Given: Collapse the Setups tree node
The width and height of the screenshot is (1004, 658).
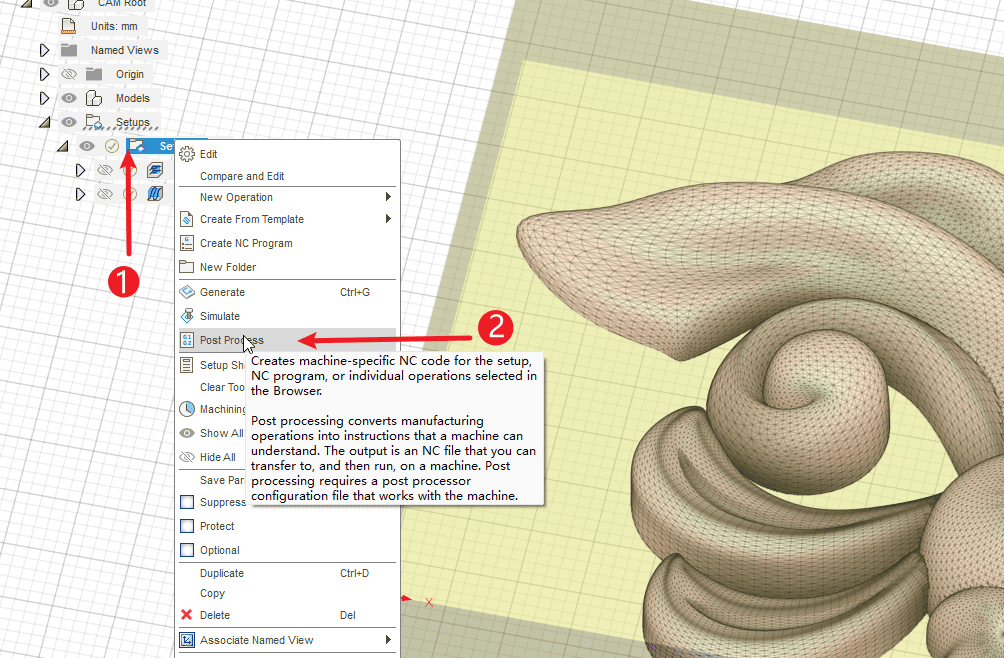Looking at the screenshot, I should [x=44, y=122].
